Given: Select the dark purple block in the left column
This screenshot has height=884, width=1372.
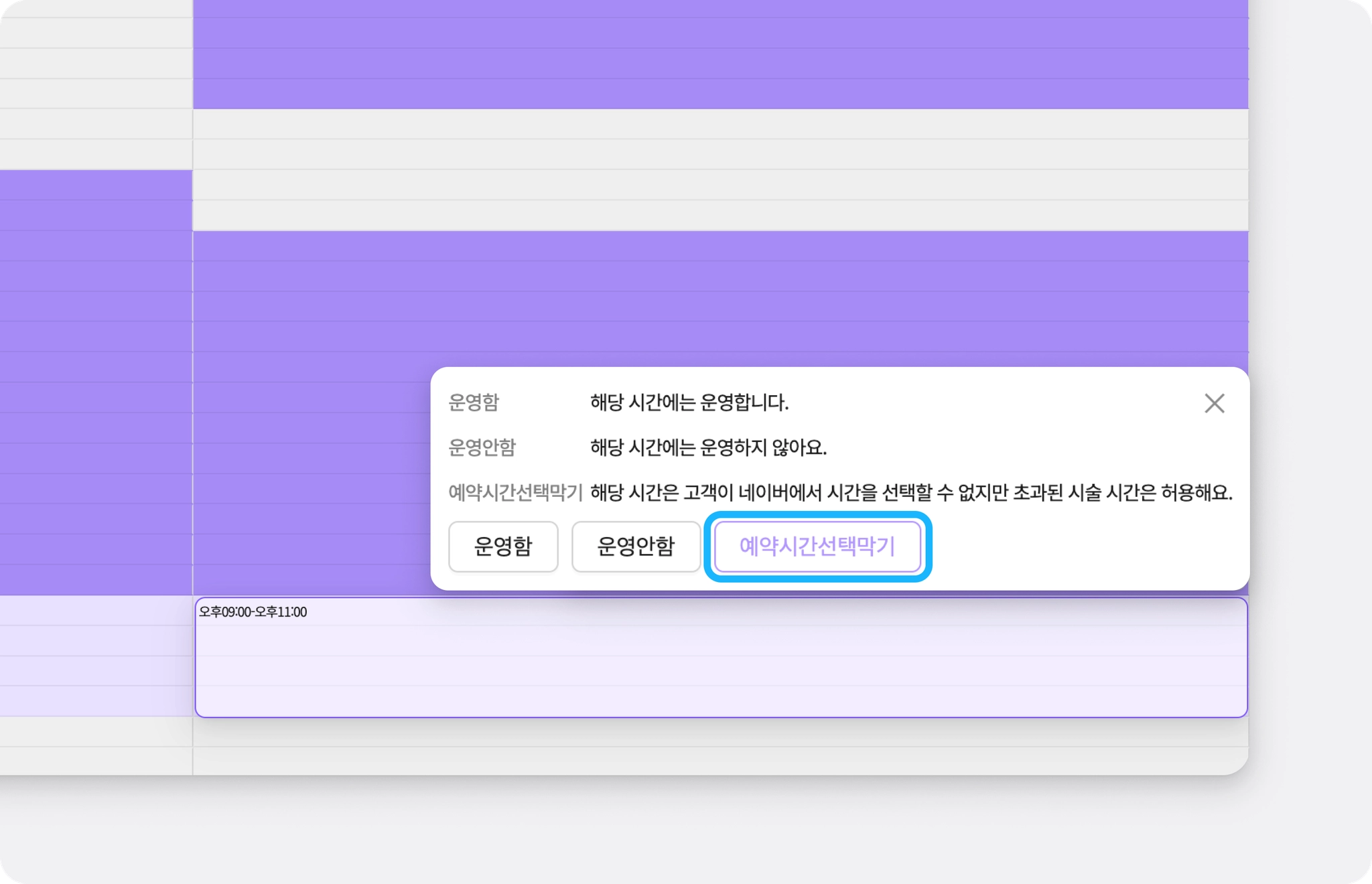Looking at the screenshot, I should tap(96, 382).
